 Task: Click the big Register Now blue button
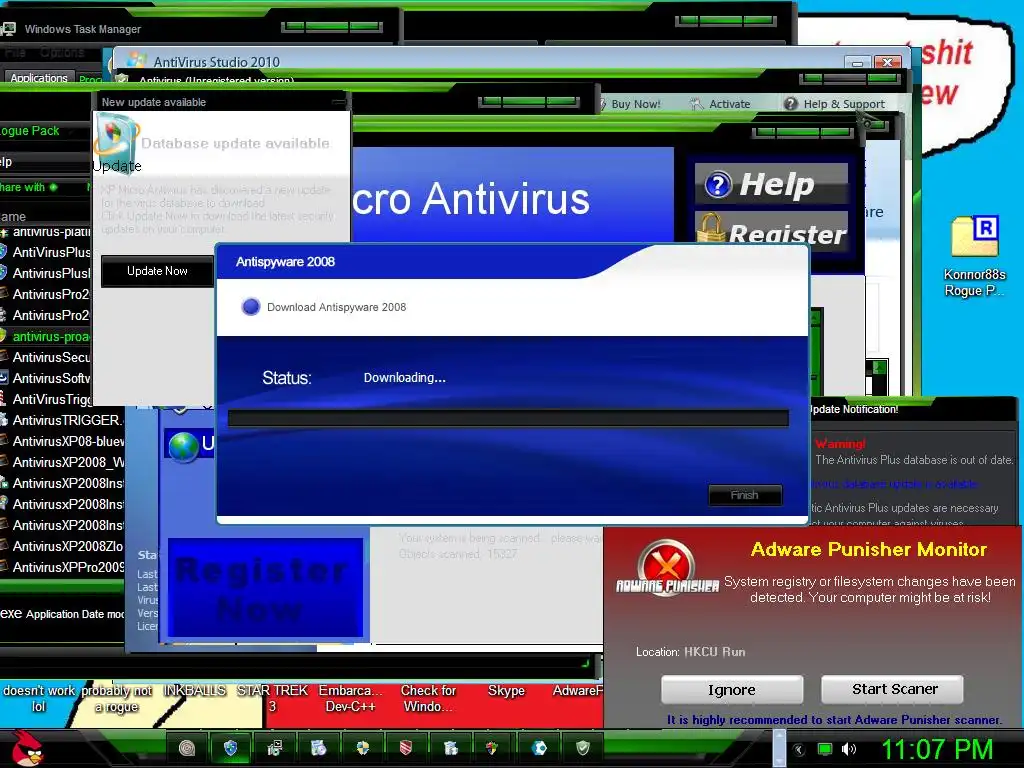tap(265, 587)
